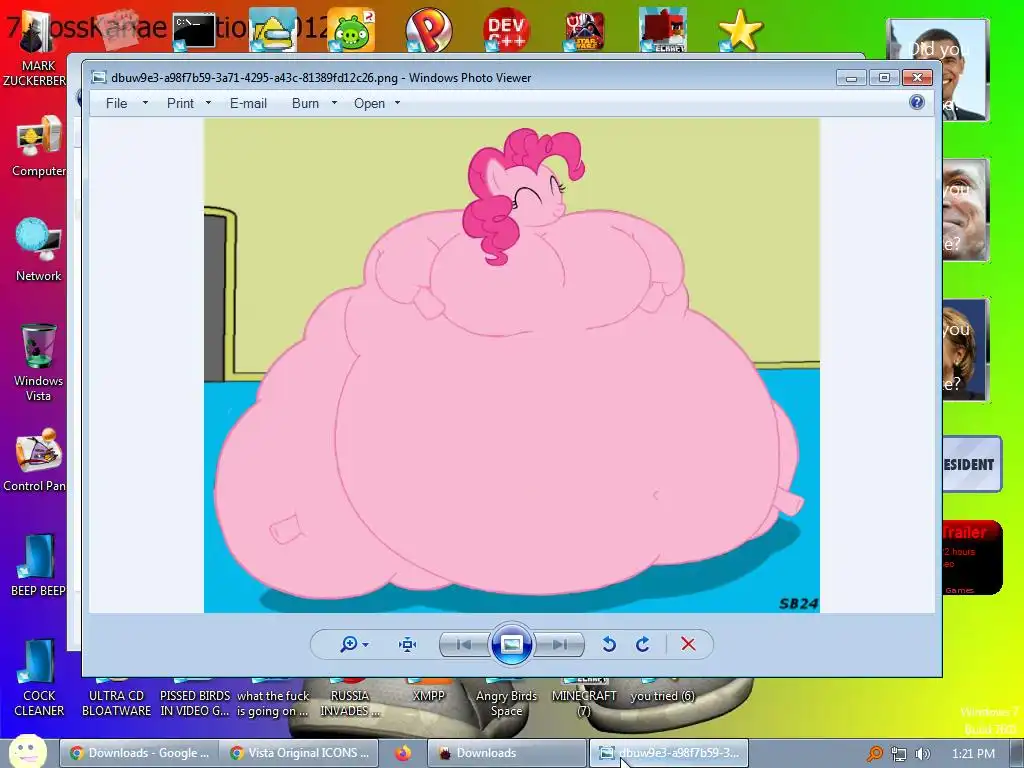Switch to Downloads - Google Chrome taskbar button

tap(138, 753)
